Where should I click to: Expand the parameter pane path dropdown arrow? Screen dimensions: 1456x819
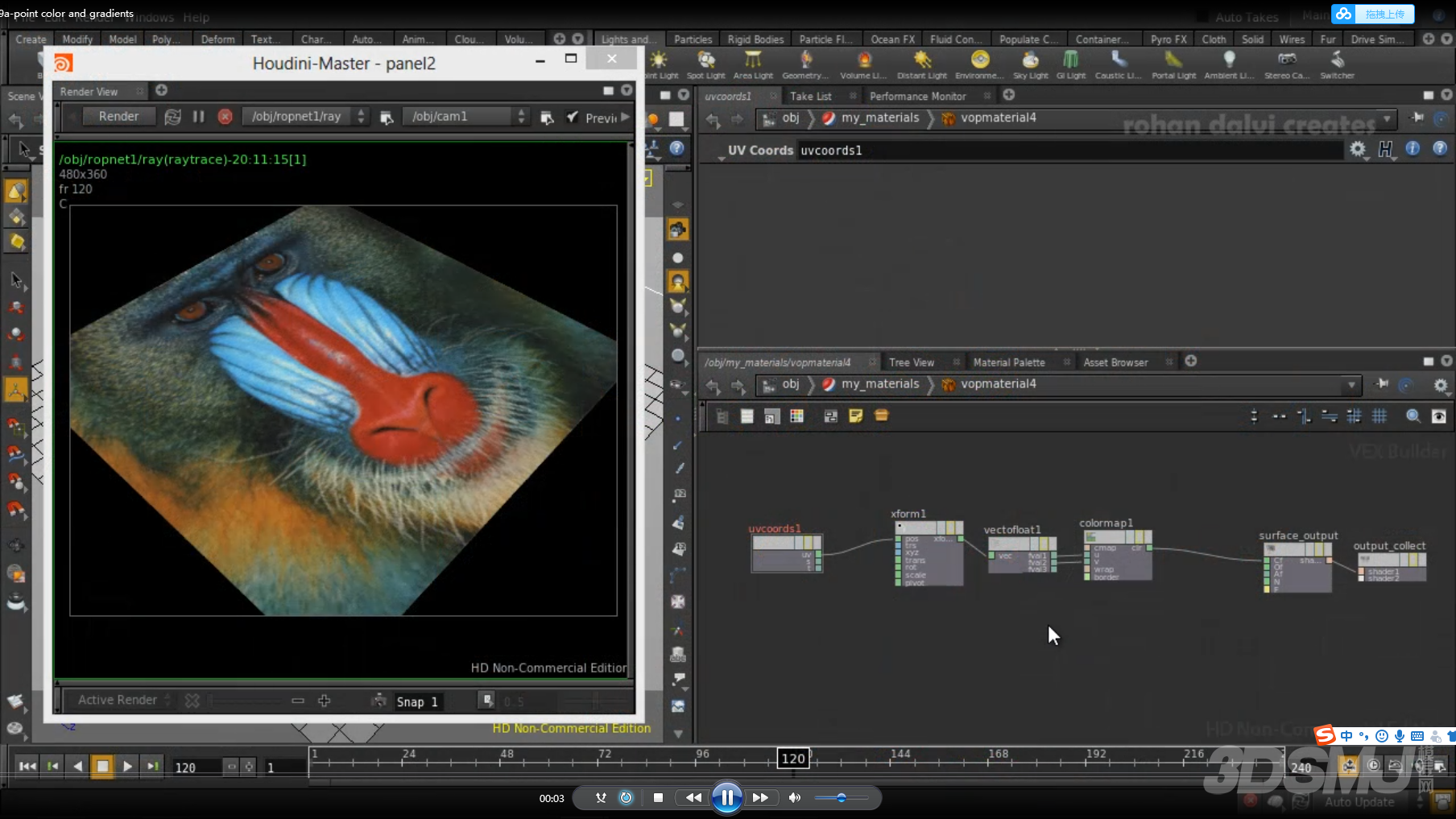[1387, 118]
